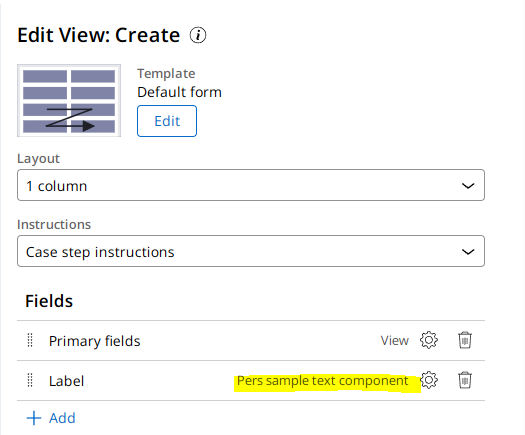The width and height of the screenshot is (525, 435).
Task: Delete the Label field via trash icon
Action: [x=465, y=380]
